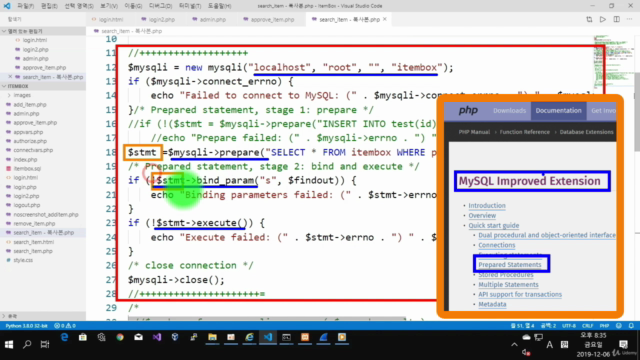640x360 pixels.
Task: Collapse the ITEMBOX folder section
Action: pos(43,86)
